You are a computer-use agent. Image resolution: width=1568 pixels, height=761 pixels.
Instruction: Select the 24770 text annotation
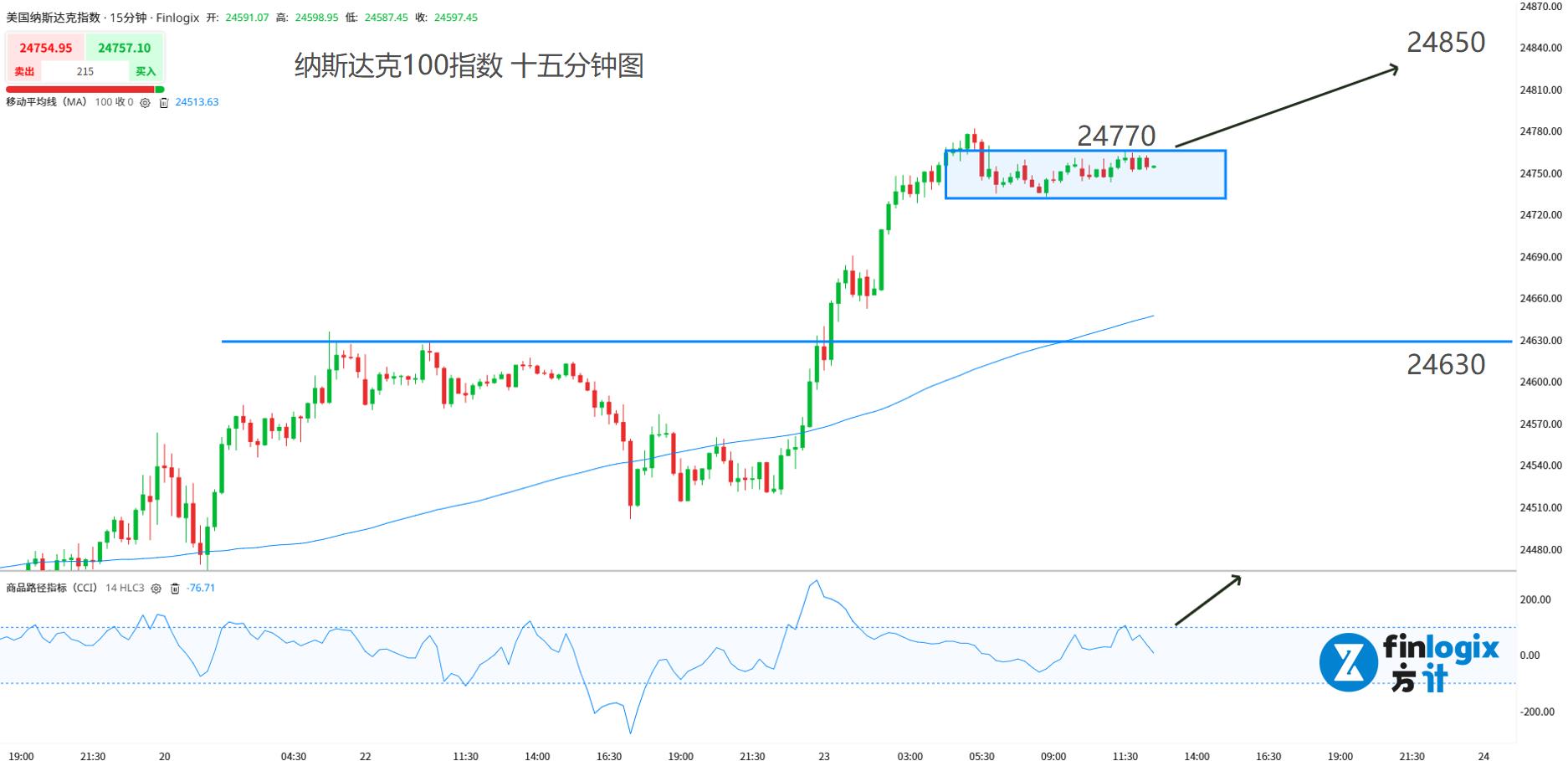[x=1116, y=135]
